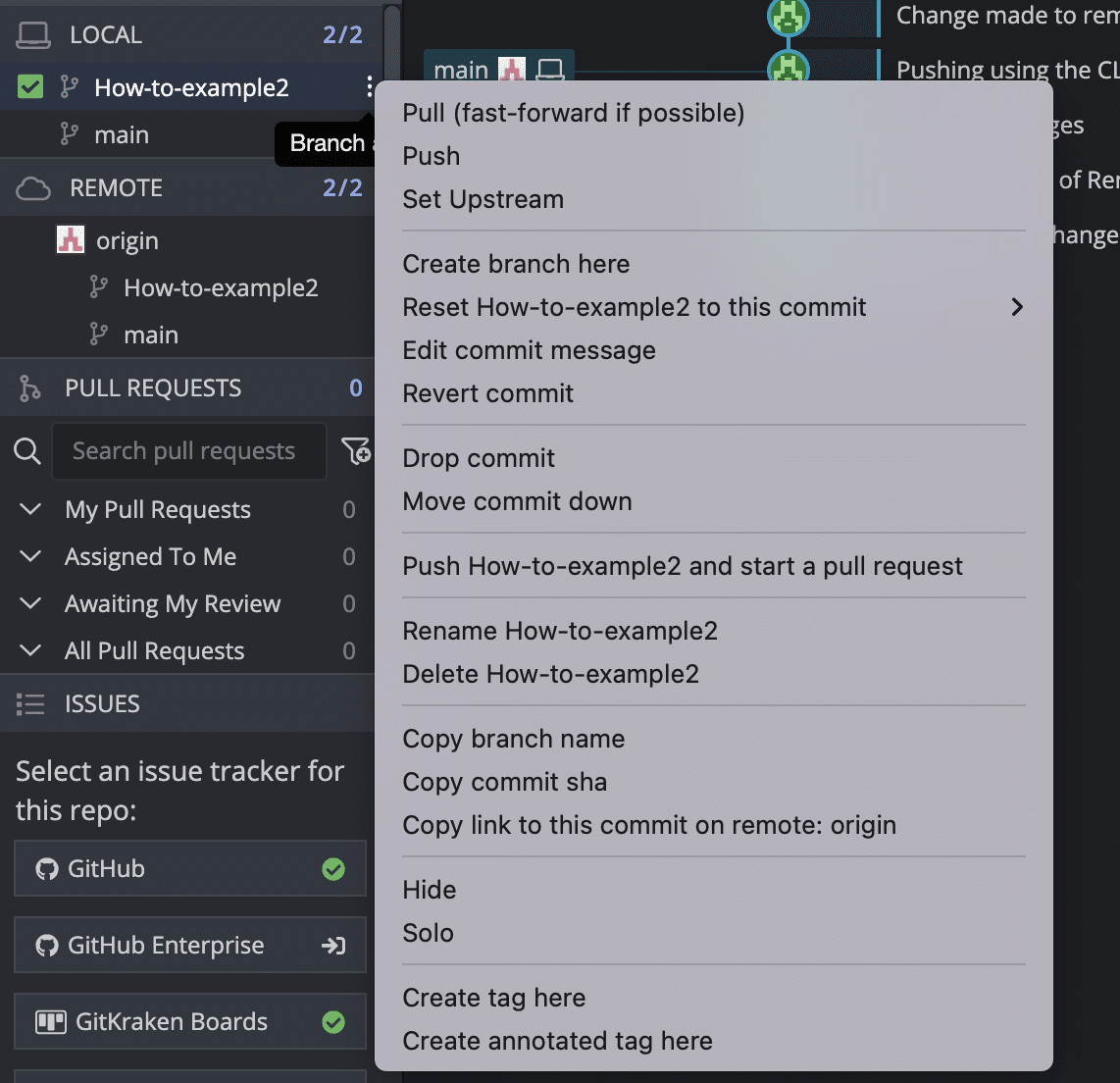Image resolution: width=1120 pixels, height=1083 pixels.
Task: Open the pull request filter add icon
Action: coord(356,451)
